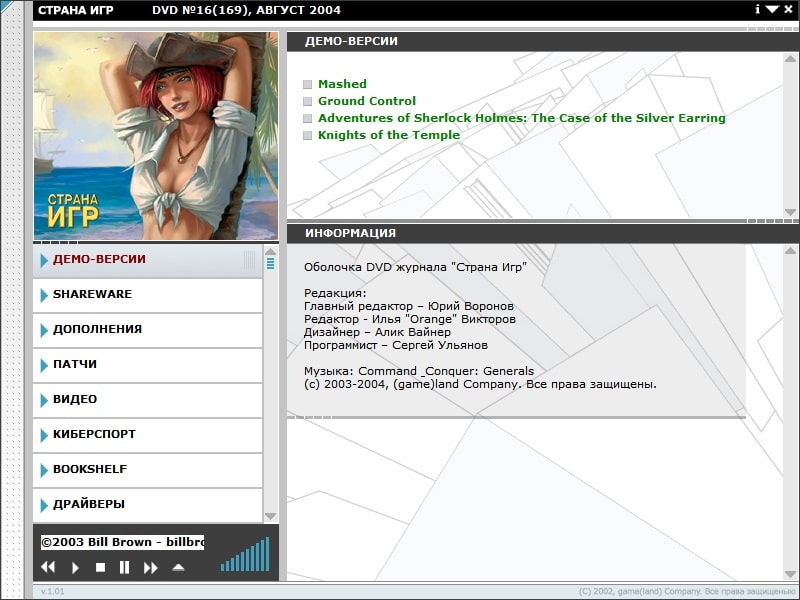Viewport: 800px width, 600px height.
Task: Click the ИНФОРМАЦИЯ panel header
Action: pos(542,233)
